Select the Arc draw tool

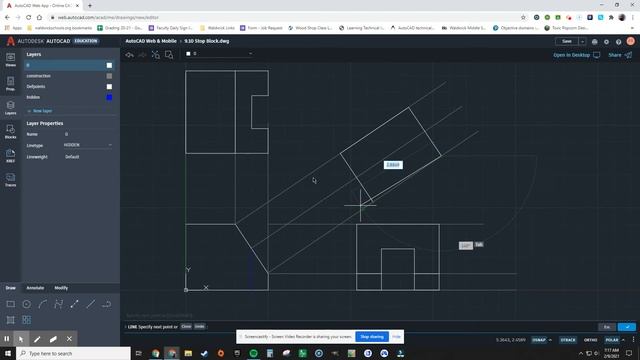coord(42,304)
